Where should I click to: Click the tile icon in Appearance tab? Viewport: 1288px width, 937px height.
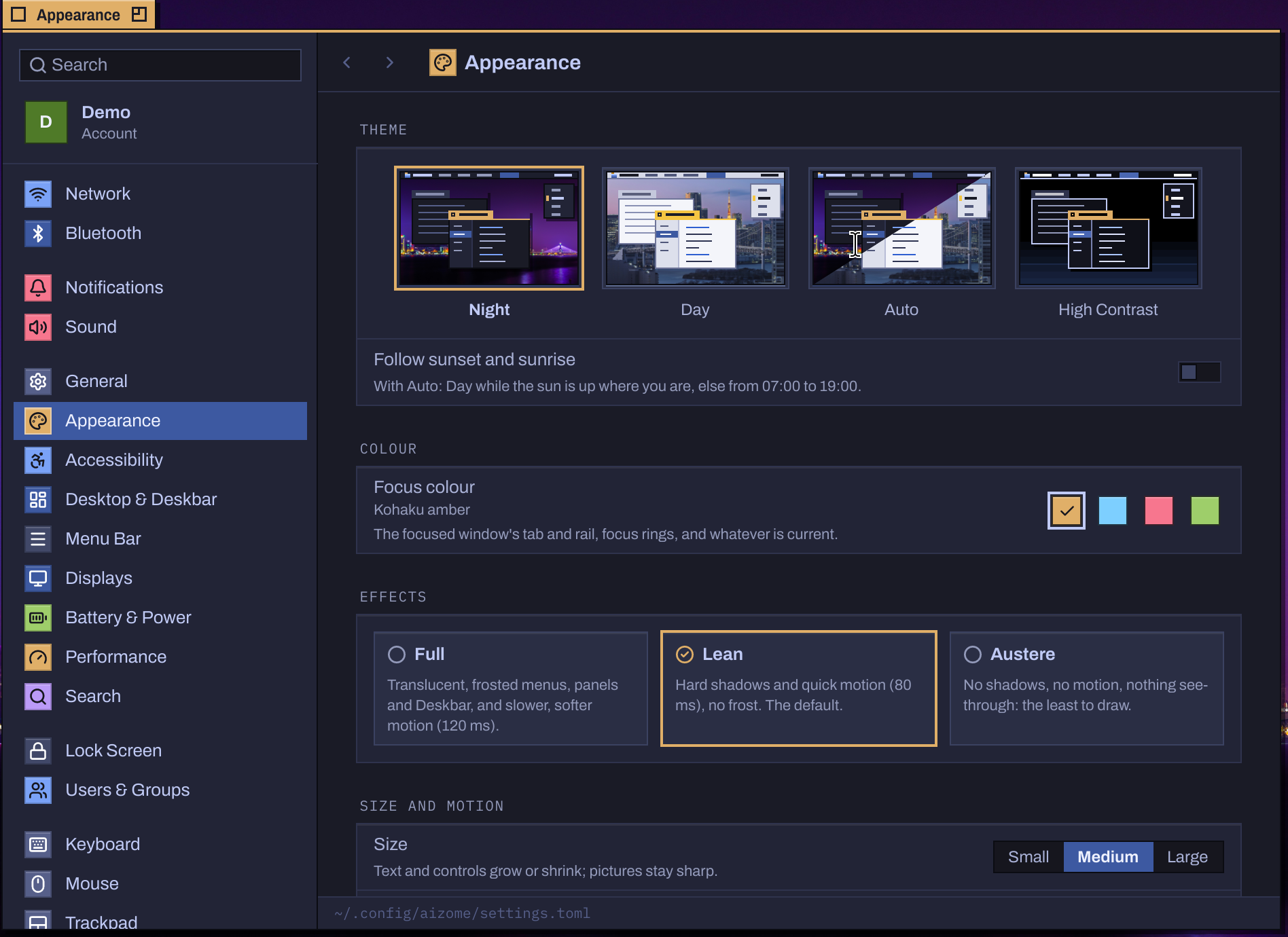pyautogui.click(x=139, y=14)
